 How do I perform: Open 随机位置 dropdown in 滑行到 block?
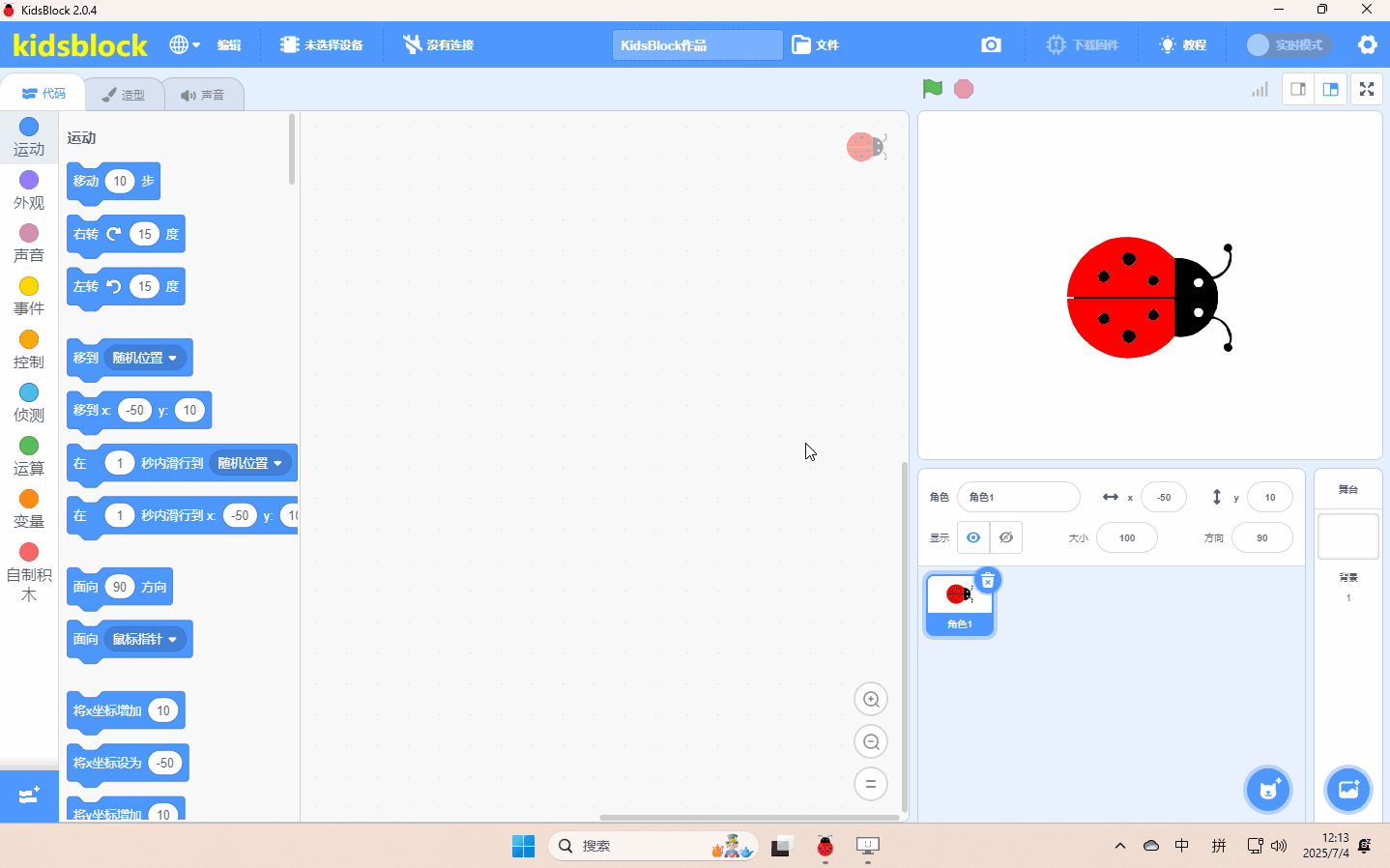coord(250,463)
